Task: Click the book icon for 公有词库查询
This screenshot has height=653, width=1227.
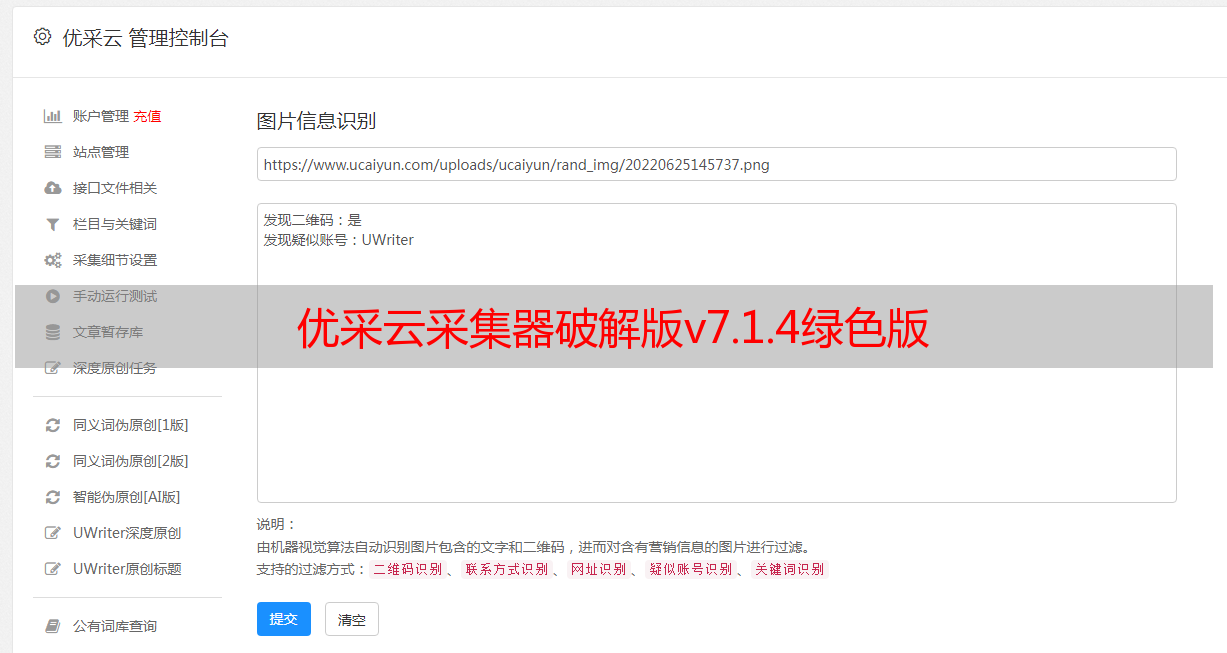Action: [x=53, y=626]
